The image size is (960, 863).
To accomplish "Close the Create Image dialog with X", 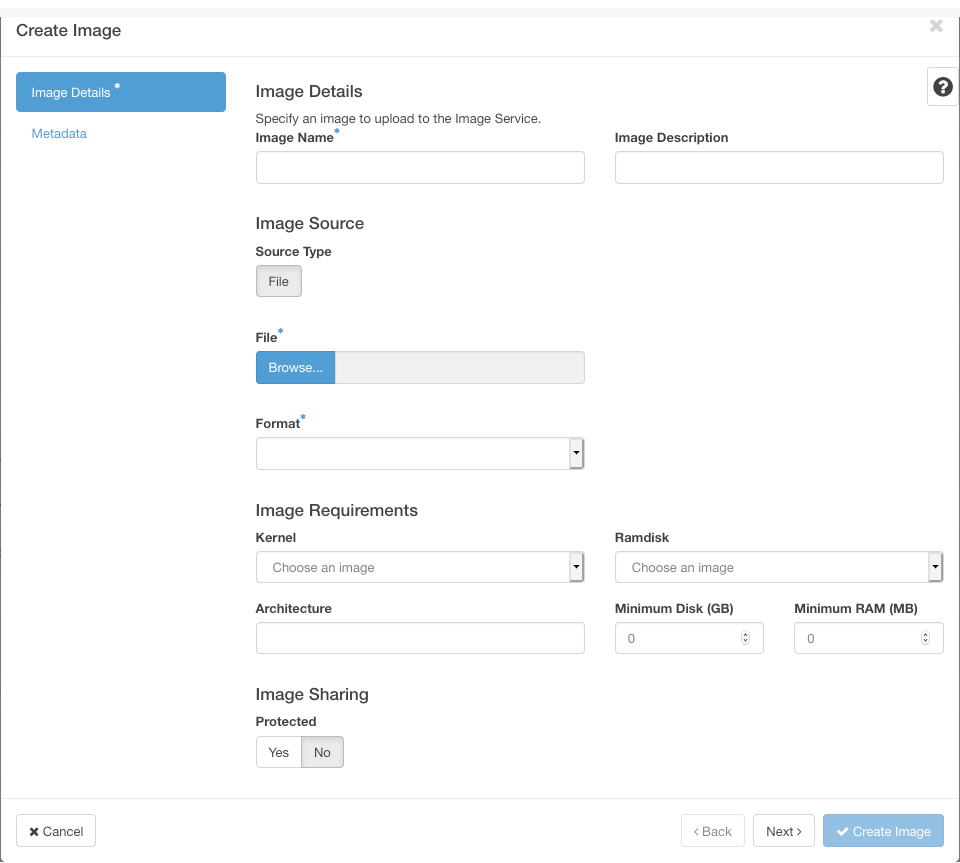I will coord(936,26).
